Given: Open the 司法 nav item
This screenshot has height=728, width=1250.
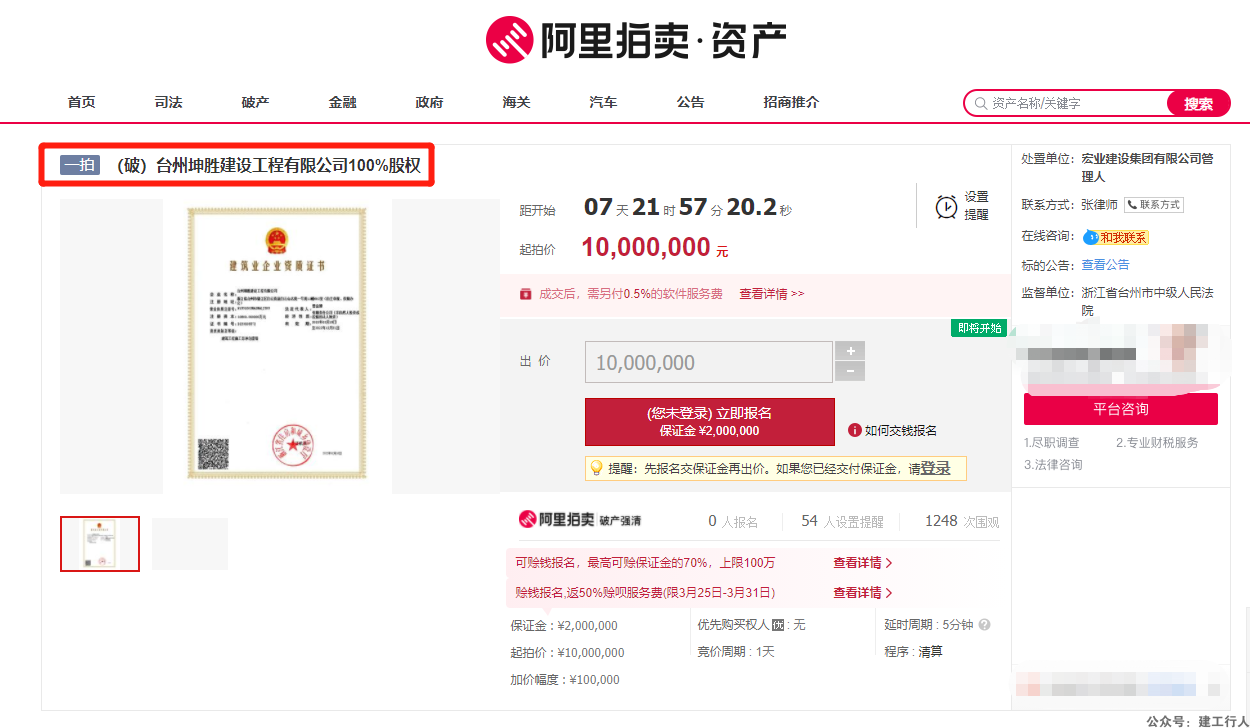Looking at the screenshot, I should click(169, 102).
